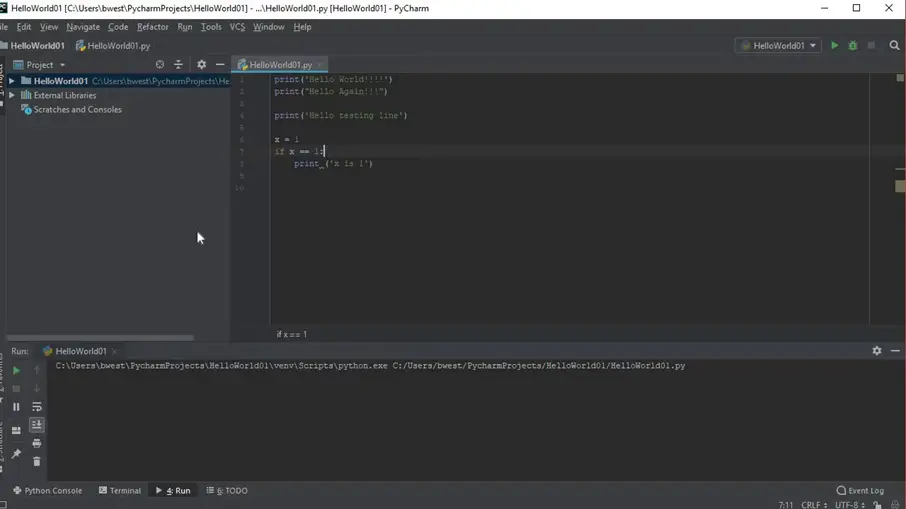Close the HelloWorld01 run tab
The width and height of the screenshot is (906, 509).
tap(114, 351)
